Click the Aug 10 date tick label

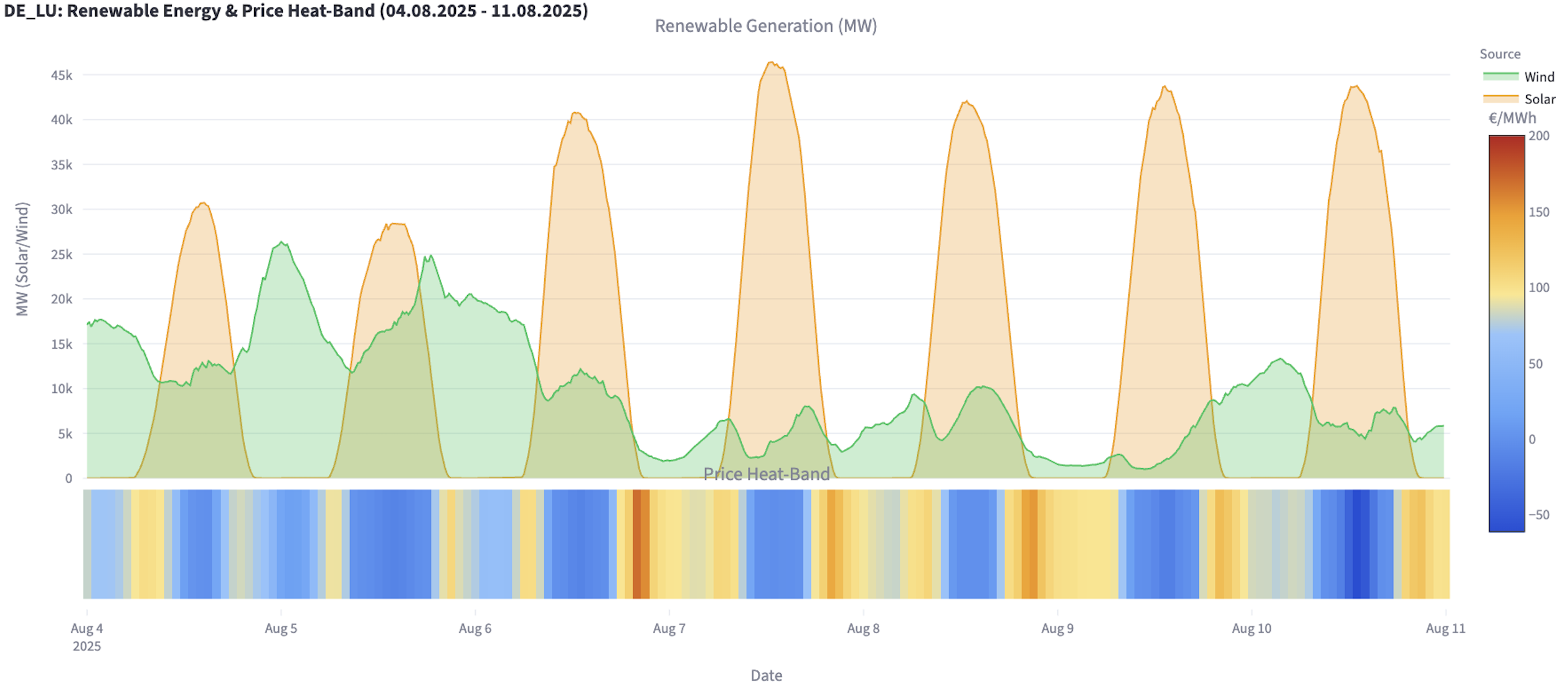point(1251,628)
